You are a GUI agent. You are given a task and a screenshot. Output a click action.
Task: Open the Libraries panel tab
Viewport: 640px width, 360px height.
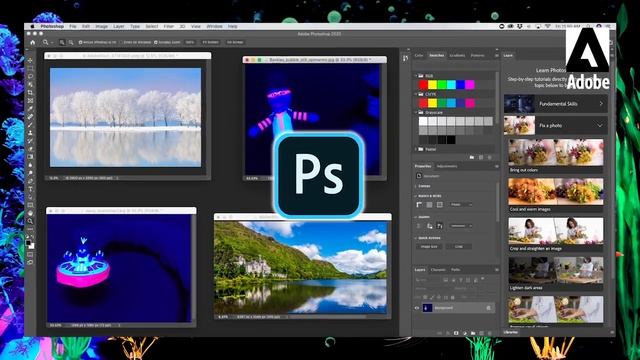(x=511, y=332)
